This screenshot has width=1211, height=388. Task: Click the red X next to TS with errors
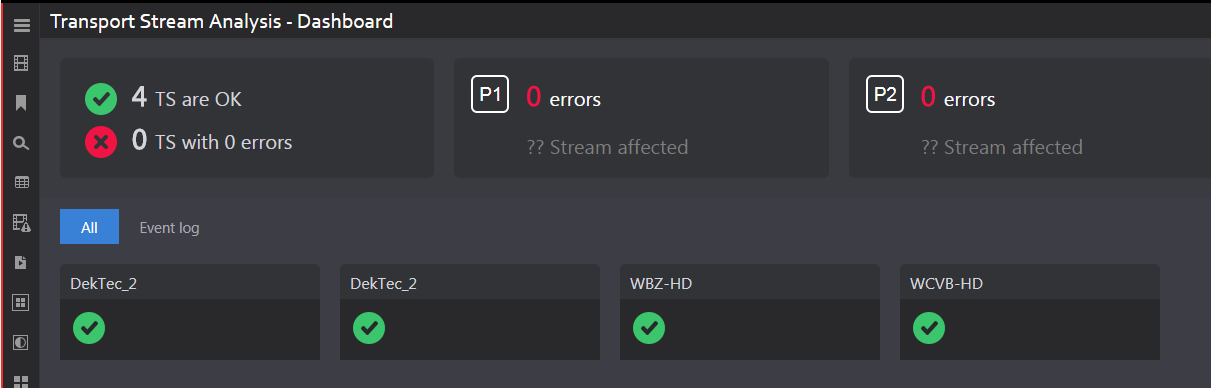tap(100, 143)
